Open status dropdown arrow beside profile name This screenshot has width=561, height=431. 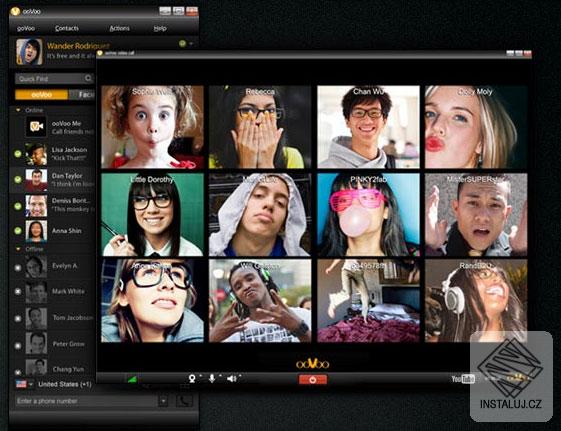pos(191,44)
